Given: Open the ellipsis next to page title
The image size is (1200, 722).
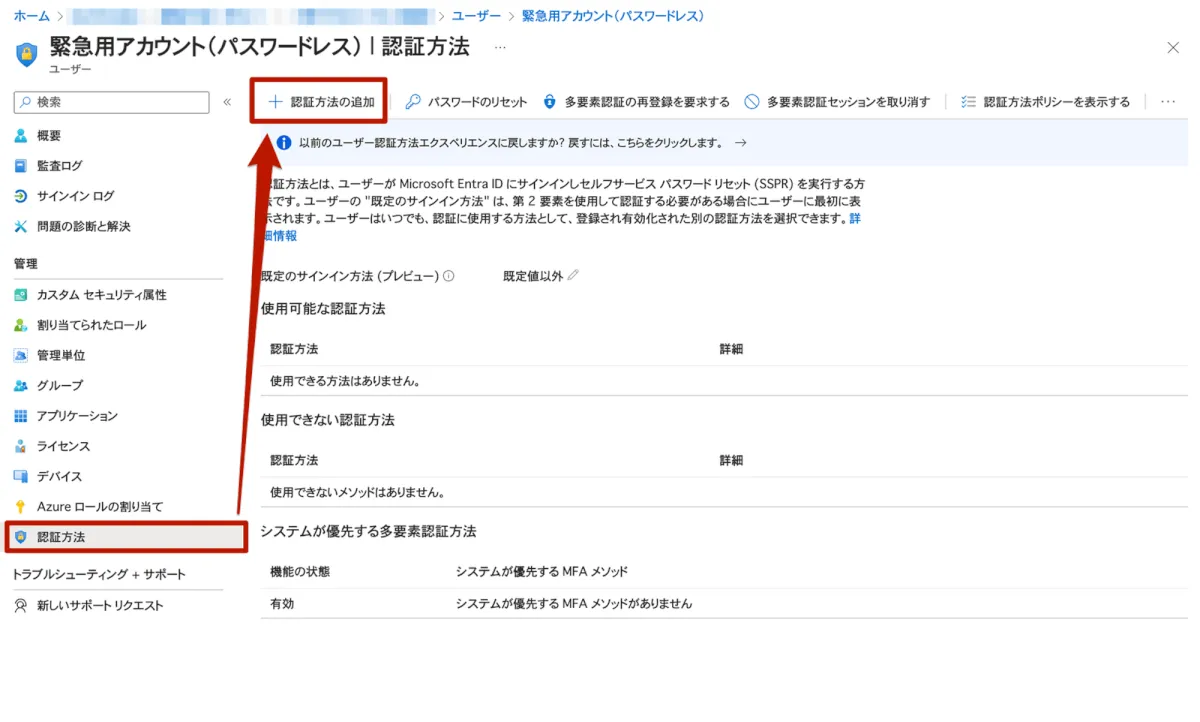Looking at the screenshot, I should [500, 47].
